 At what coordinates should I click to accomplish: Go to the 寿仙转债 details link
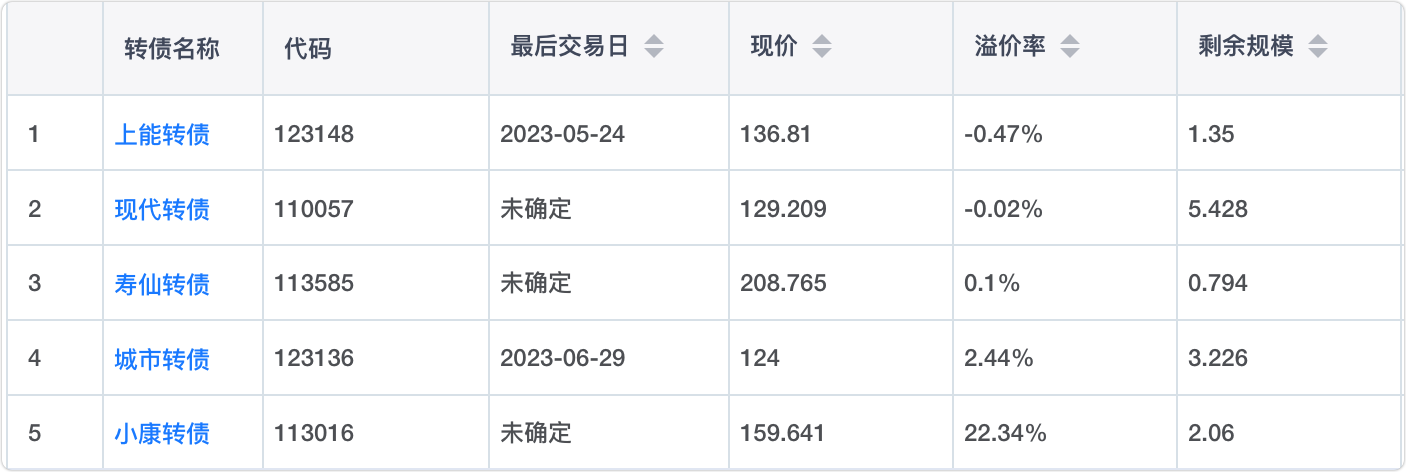162,284
